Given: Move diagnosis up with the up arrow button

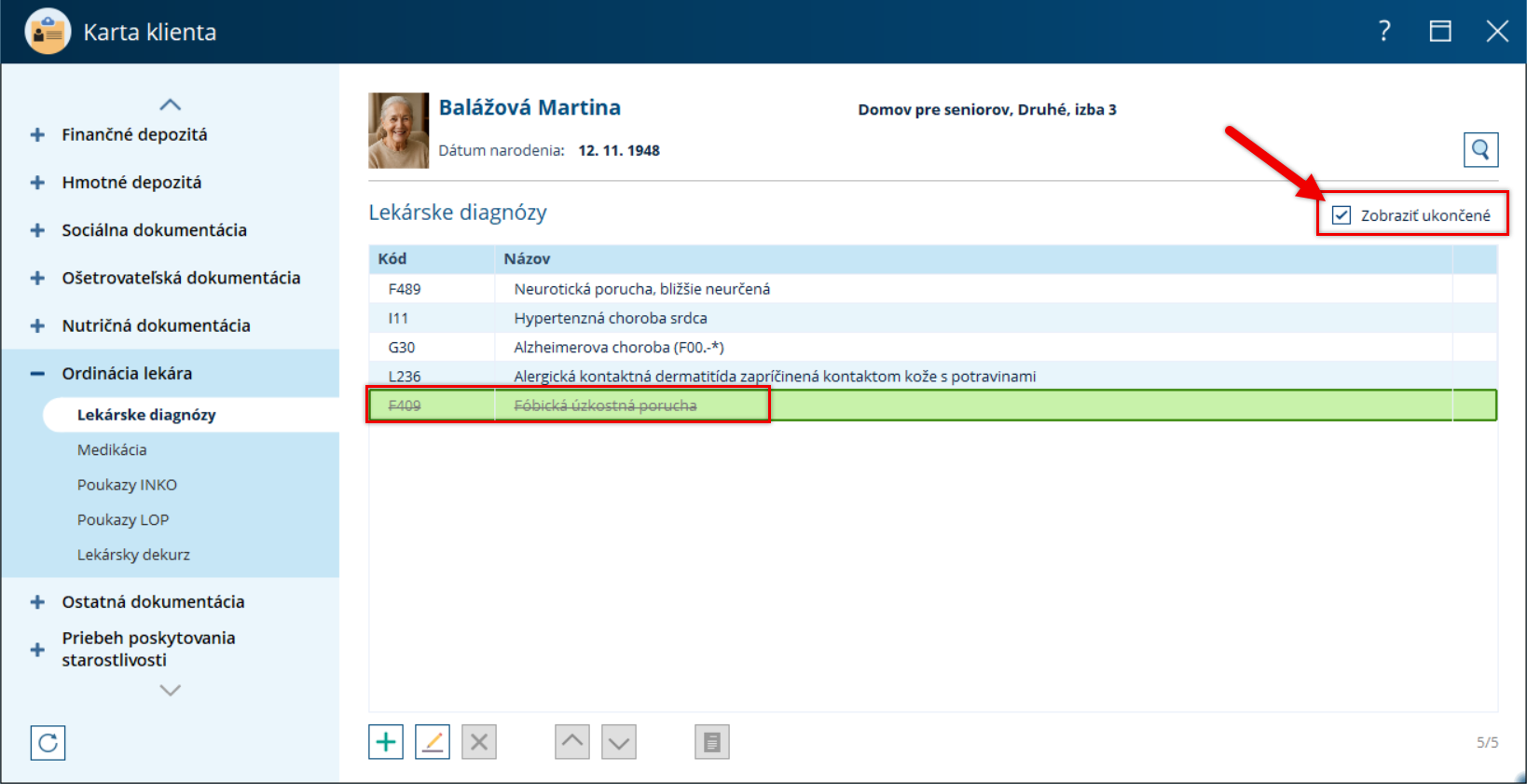Looking at the screenshot, I should pyautogui.click(x=572, y=742).
